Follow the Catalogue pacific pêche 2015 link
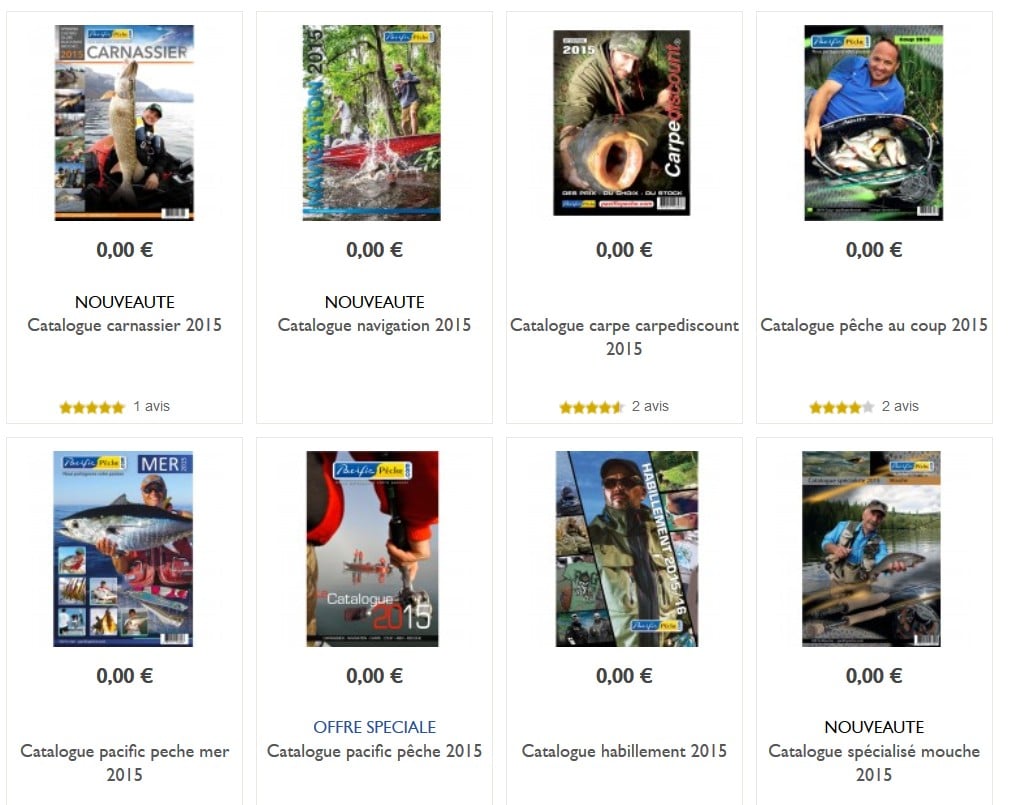This screenshot has height=805, width=1013. coord(374,751)
